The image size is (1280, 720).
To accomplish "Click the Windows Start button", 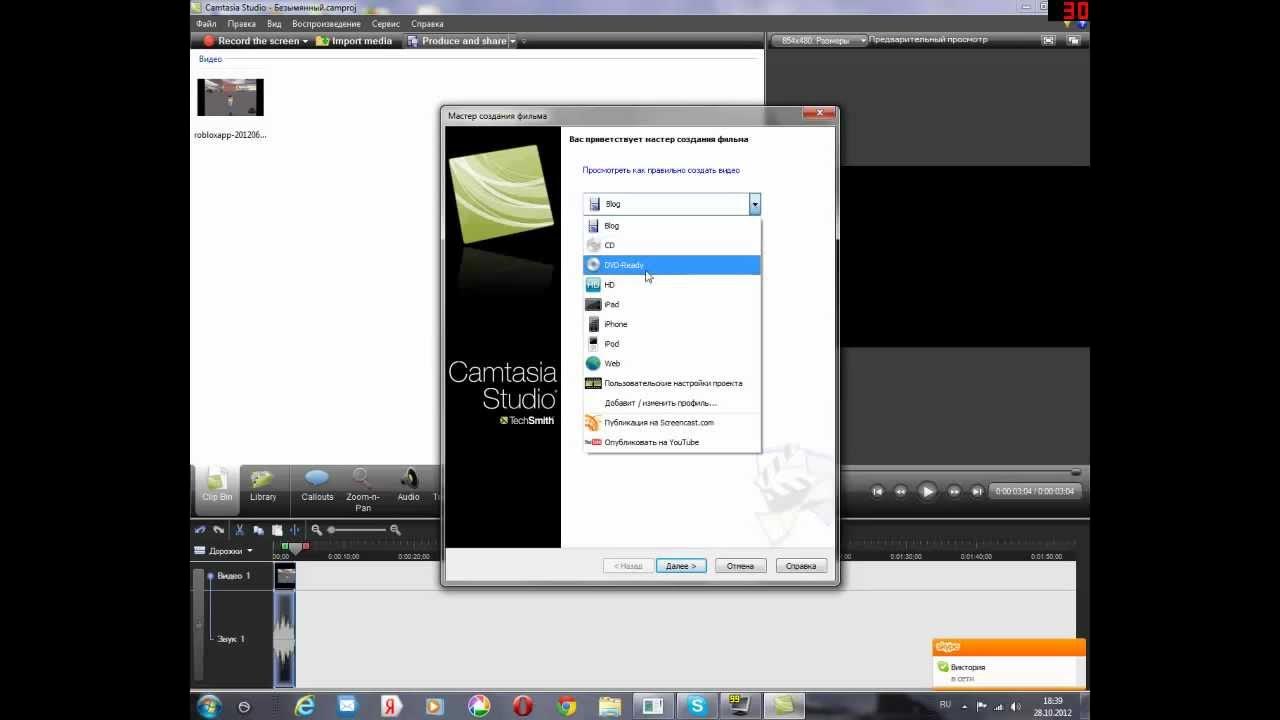I will click(x=209, y=706).
